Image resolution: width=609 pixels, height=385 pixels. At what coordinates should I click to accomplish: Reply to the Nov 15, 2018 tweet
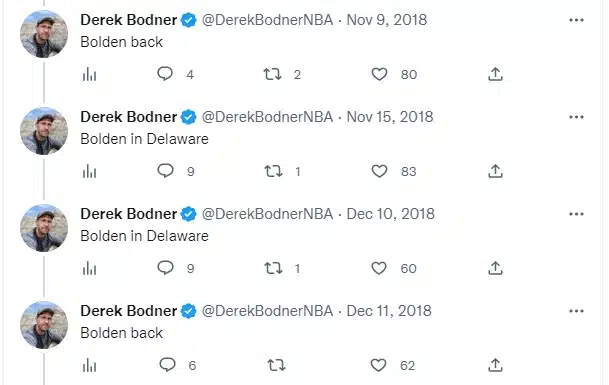tap(165, 171)
